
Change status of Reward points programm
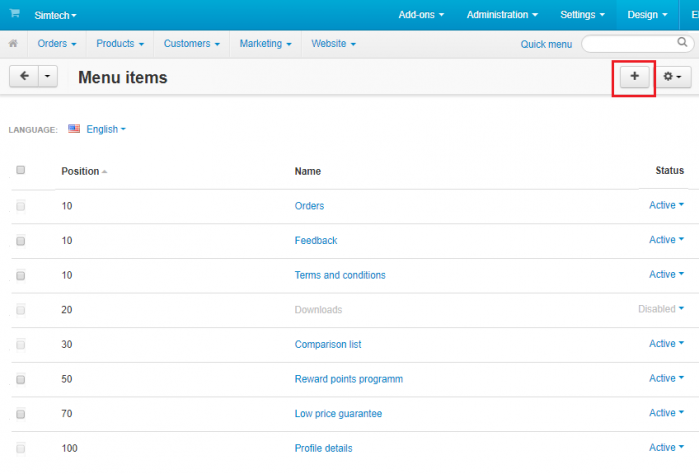pos(666,378)
